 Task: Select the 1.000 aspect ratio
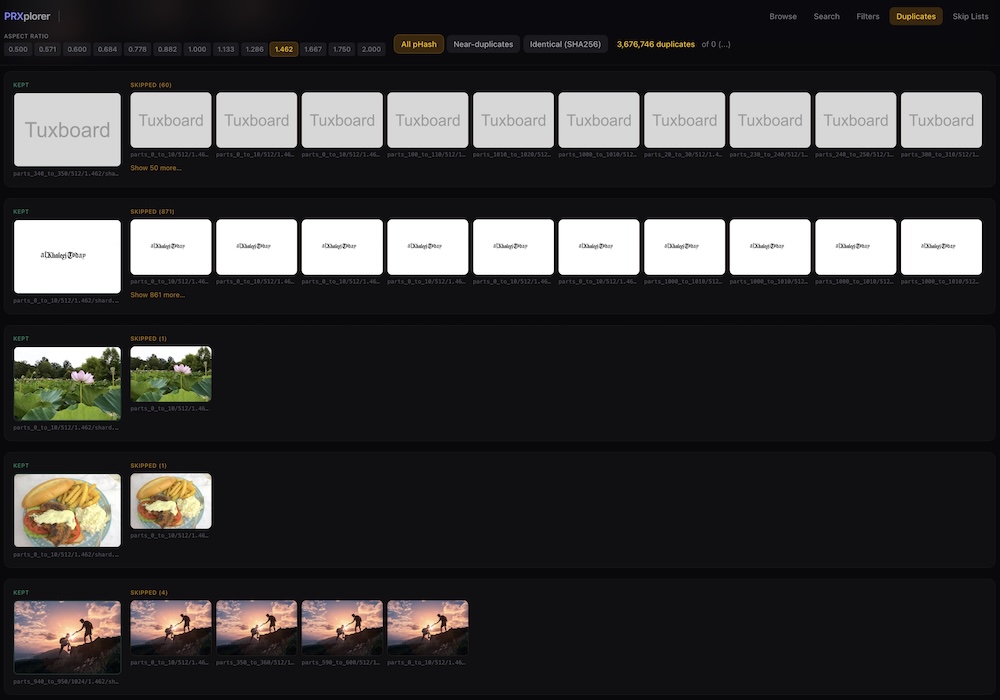(197, 49)
